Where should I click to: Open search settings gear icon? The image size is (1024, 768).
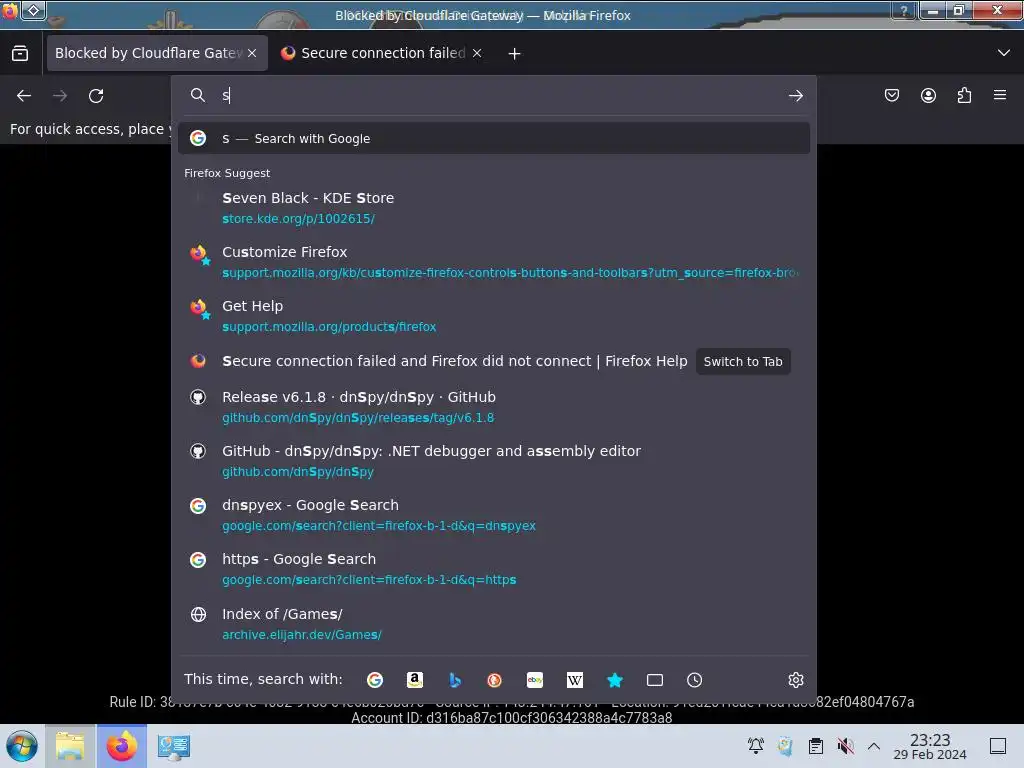tap(795, 680)
